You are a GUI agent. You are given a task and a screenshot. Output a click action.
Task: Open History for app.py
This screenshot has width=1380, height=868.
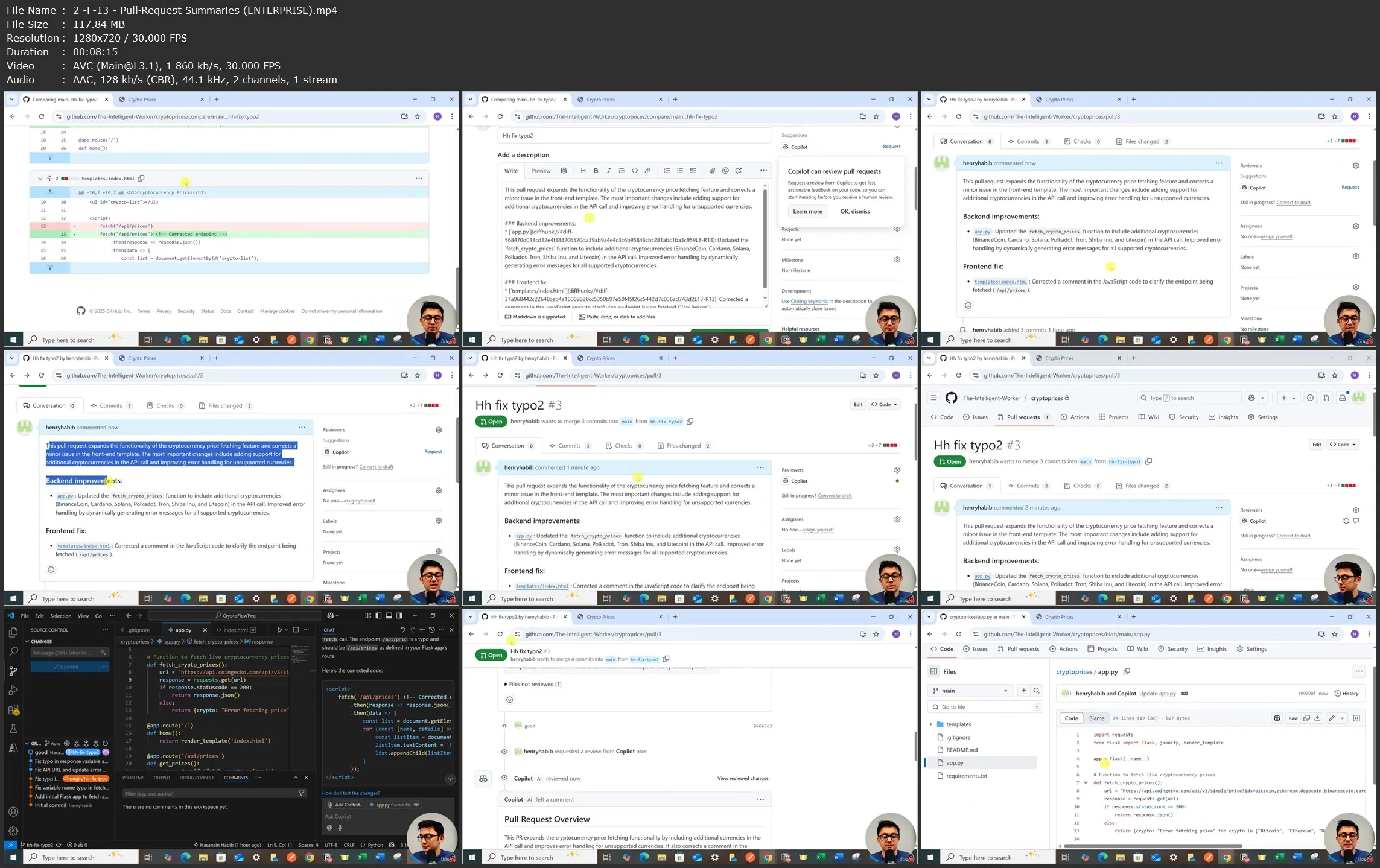1346,693
